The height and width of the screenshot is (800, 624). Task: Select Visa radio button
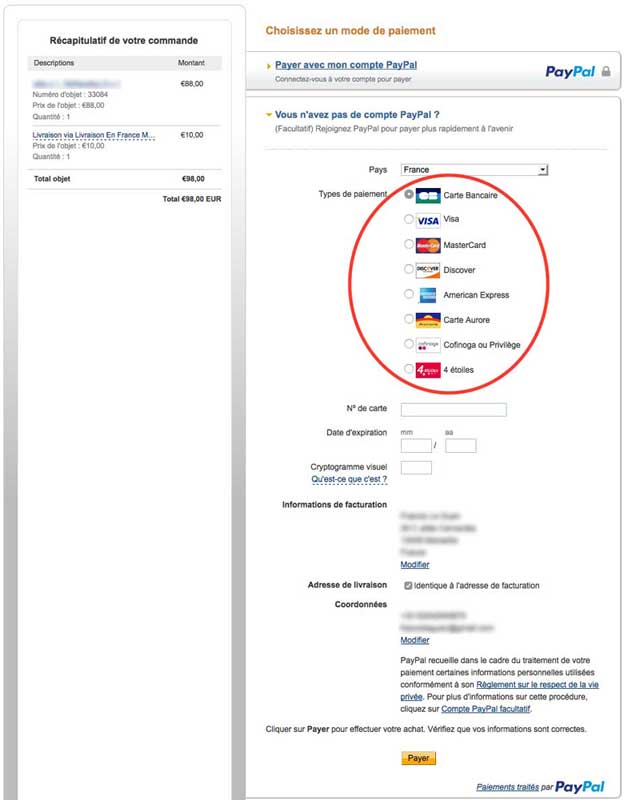[x=408, y=219]
